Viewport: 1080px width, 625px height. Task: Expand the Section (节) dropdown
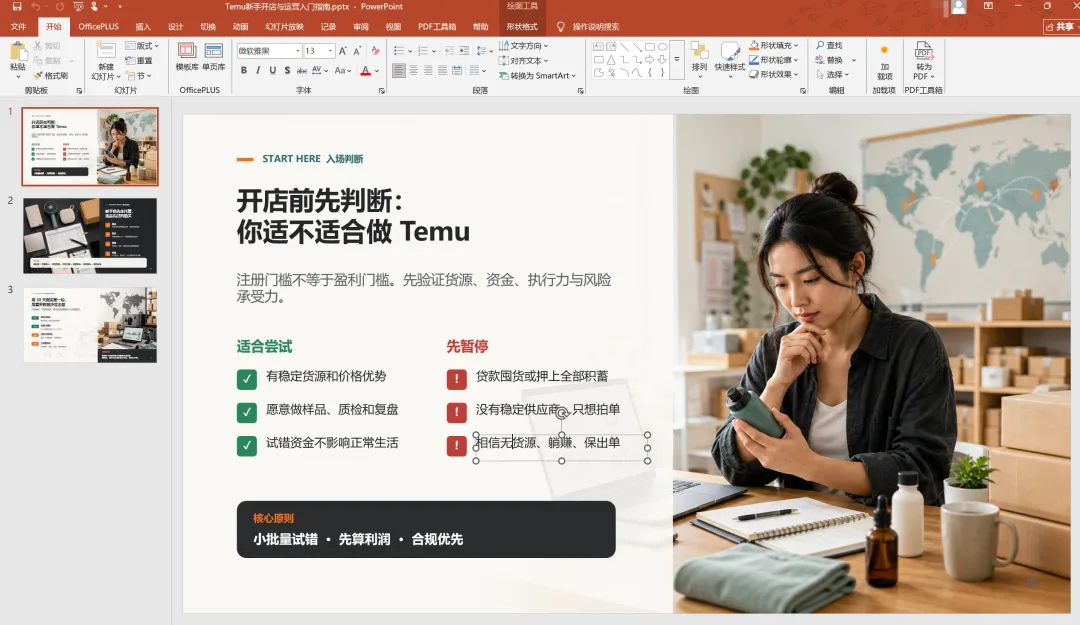[x=139, y=76]
